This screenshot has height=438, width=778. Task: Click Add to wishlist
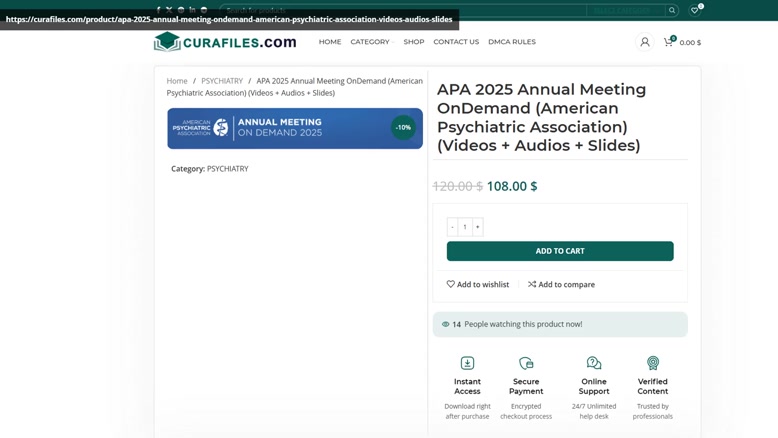pyautogui.click(x=478, y=284)
